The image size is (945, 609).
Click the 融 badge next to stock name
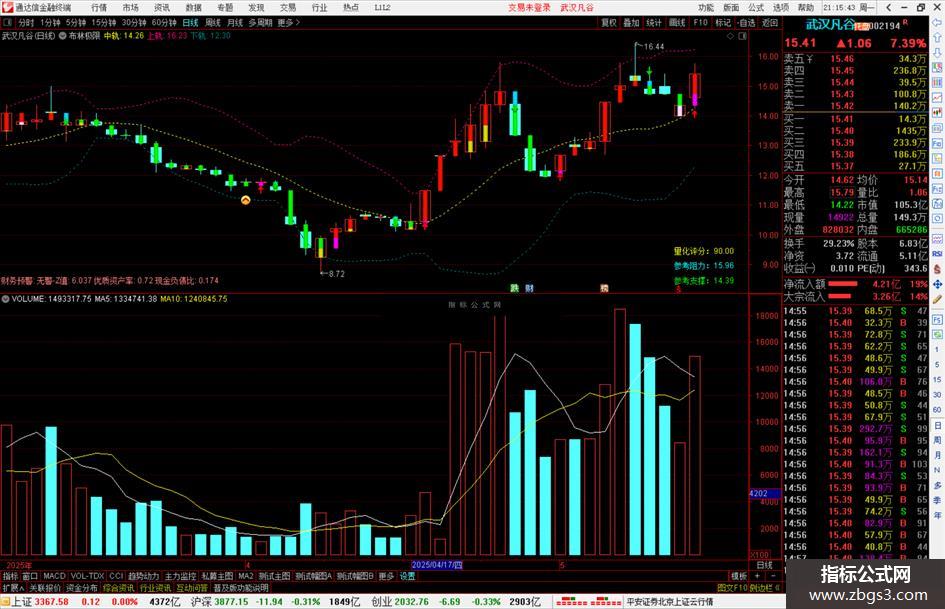(862, 26)
